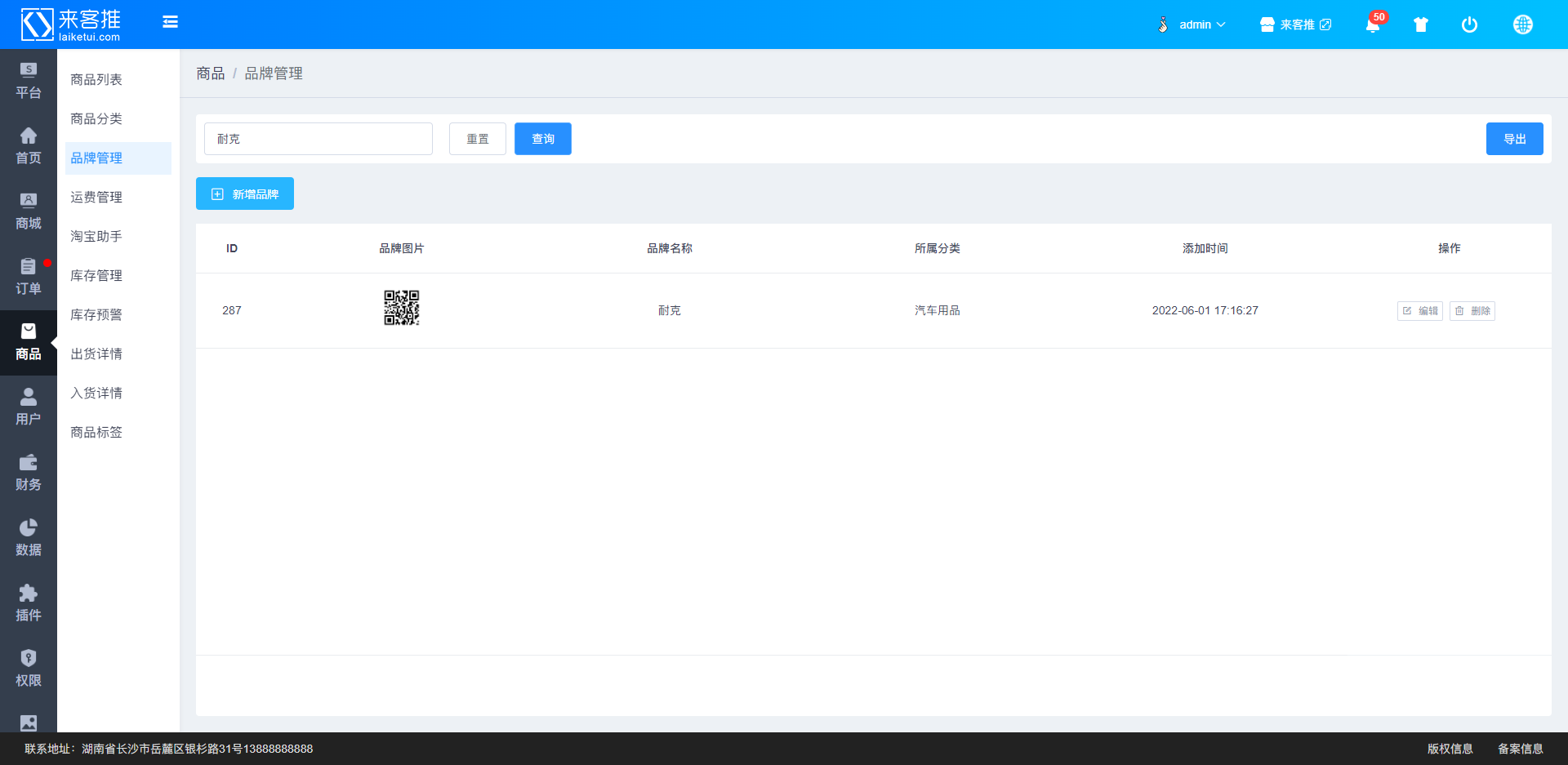1568x765 pixels.
Task: Click the 2022-06-01 17:16:27 timestamp
Action: coord(1205,310)
